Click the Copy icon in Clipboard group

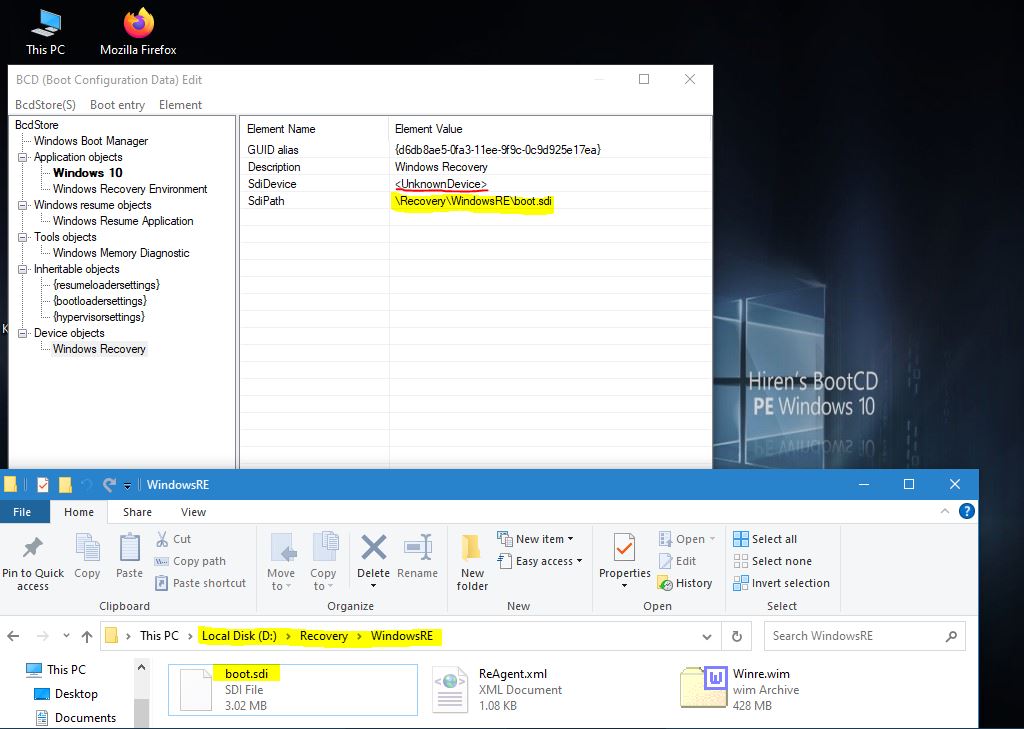click(87, 549)
